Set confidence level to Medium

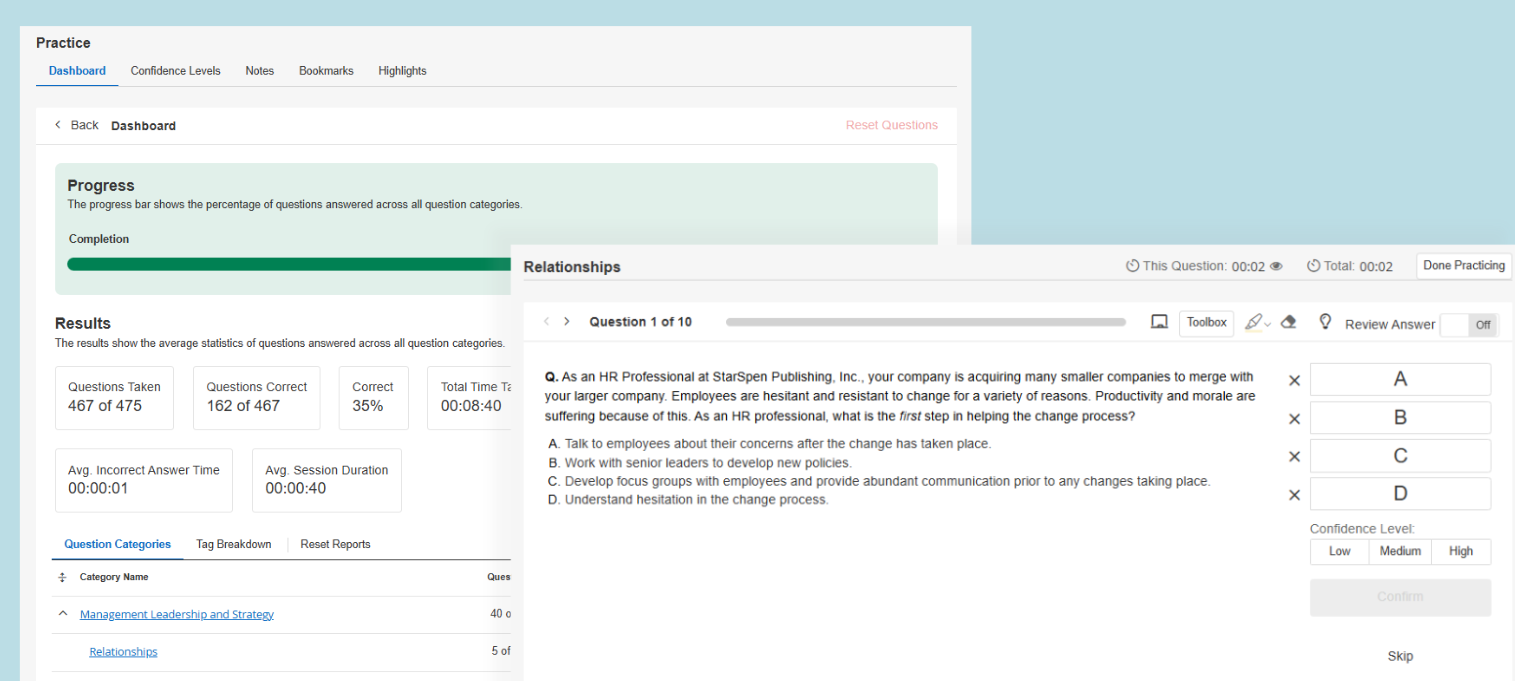(x=1400, y=551)
